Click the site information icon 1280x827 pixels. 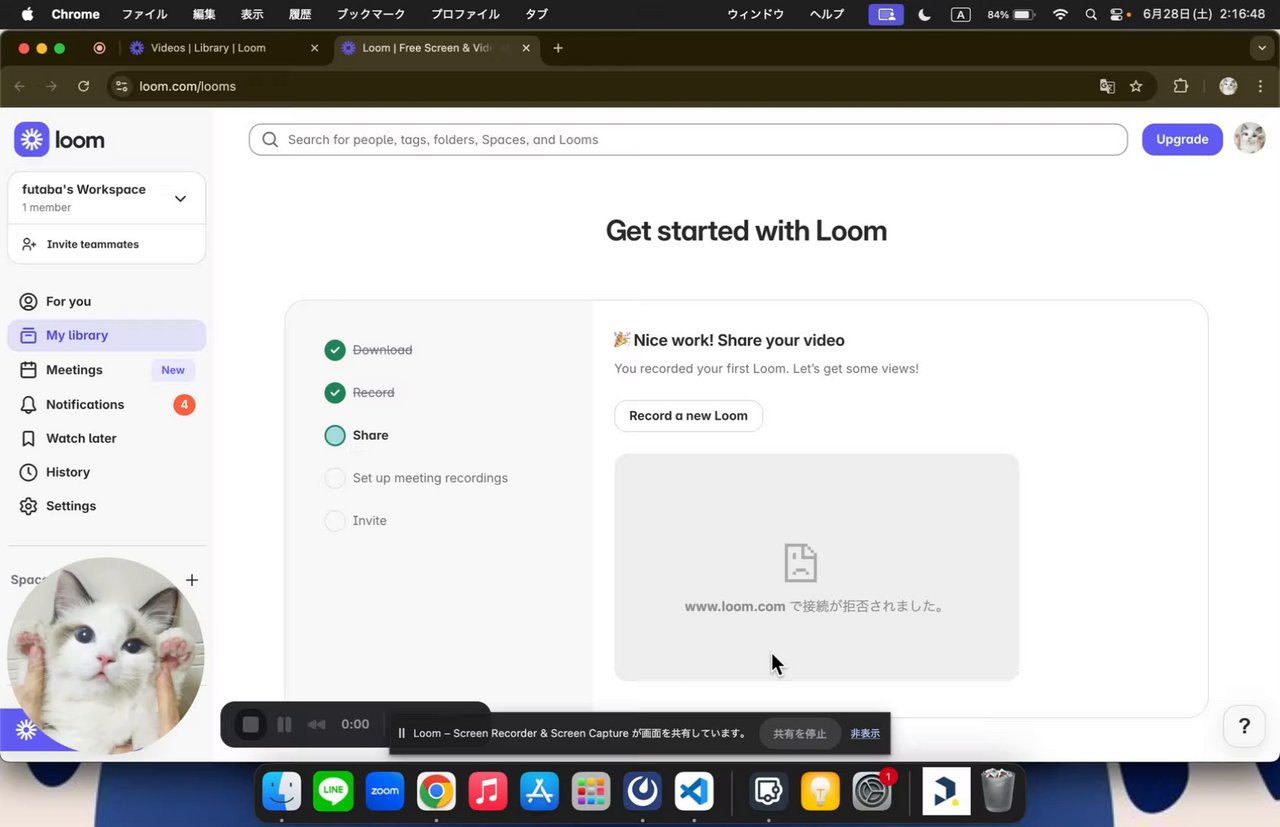[x=121, y=86]
